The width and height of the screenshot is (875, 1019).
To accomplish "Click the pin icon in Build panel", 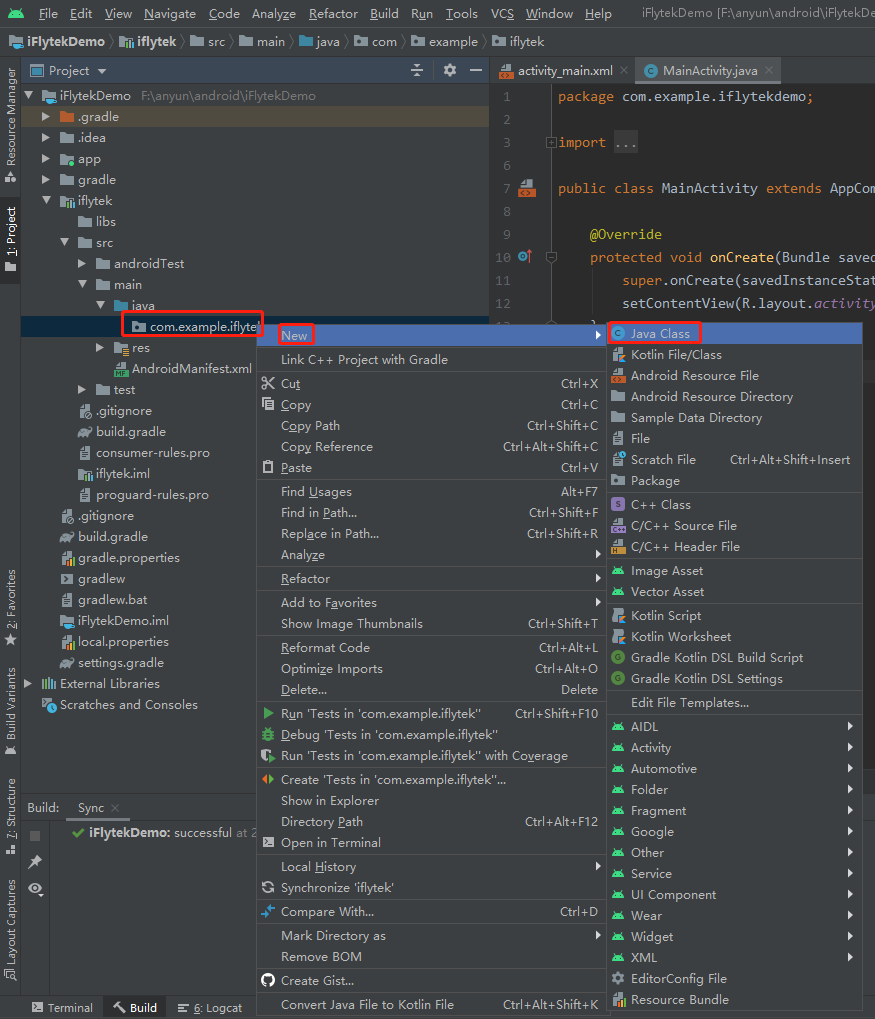I will click(35, 862).
